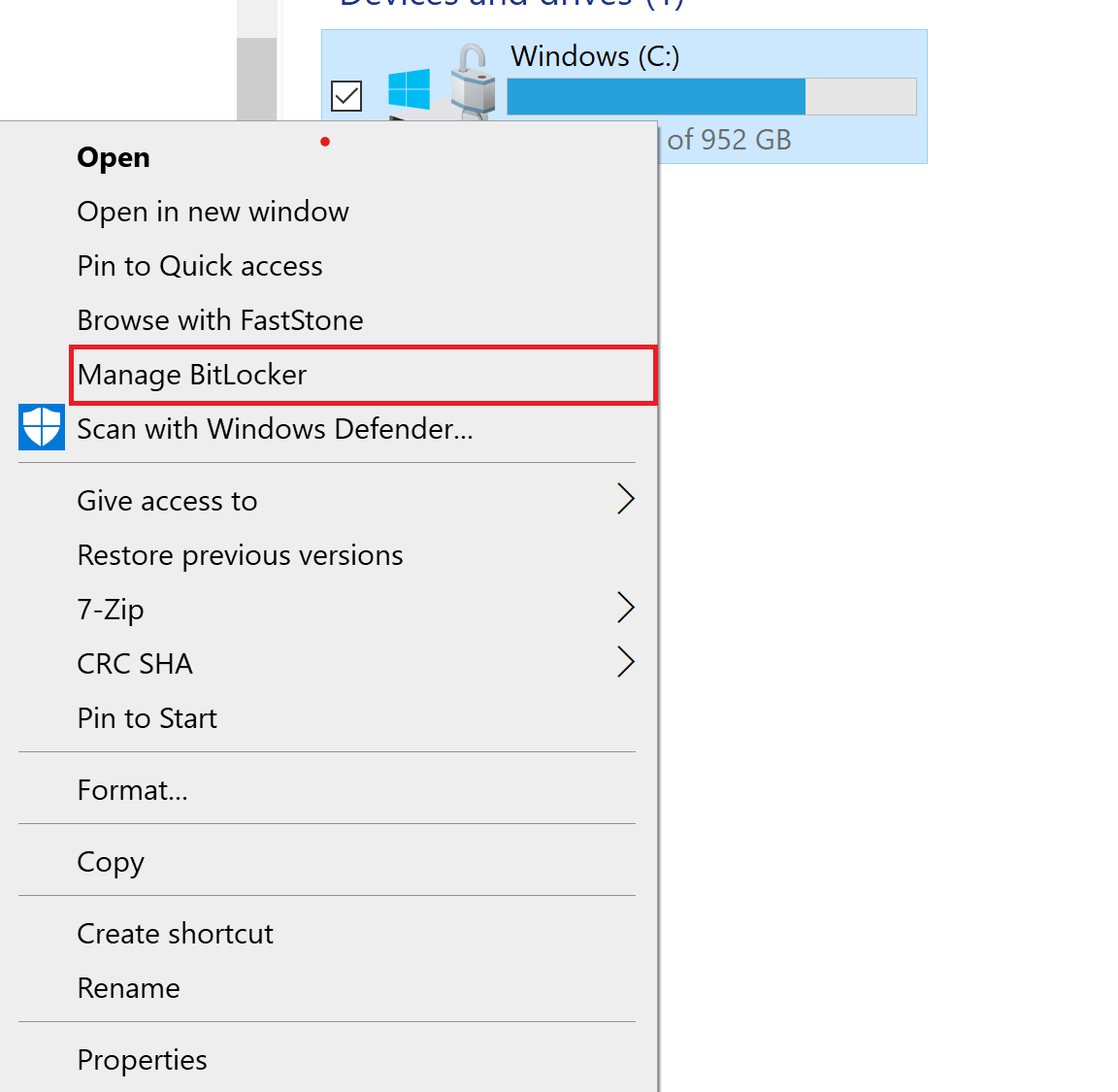Select Pin to Start
The height and width of the screenshot is (1092, 1118).
[x=147, y=718]
